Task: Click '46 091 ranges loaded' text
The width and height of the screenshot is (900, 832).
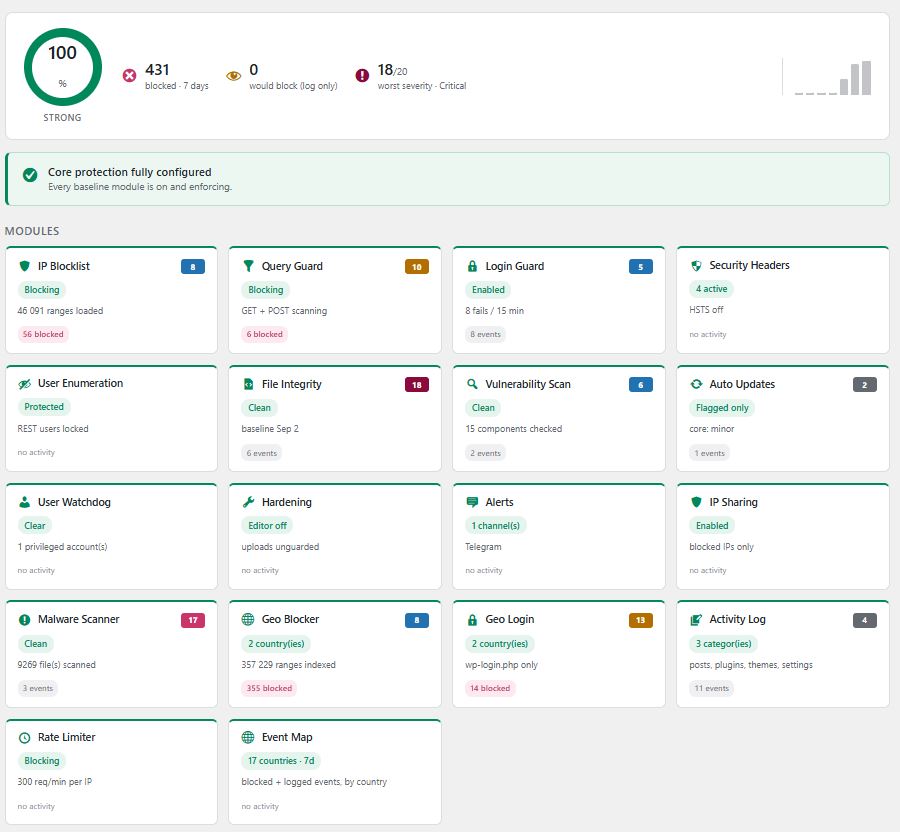Action: point(60,311)
